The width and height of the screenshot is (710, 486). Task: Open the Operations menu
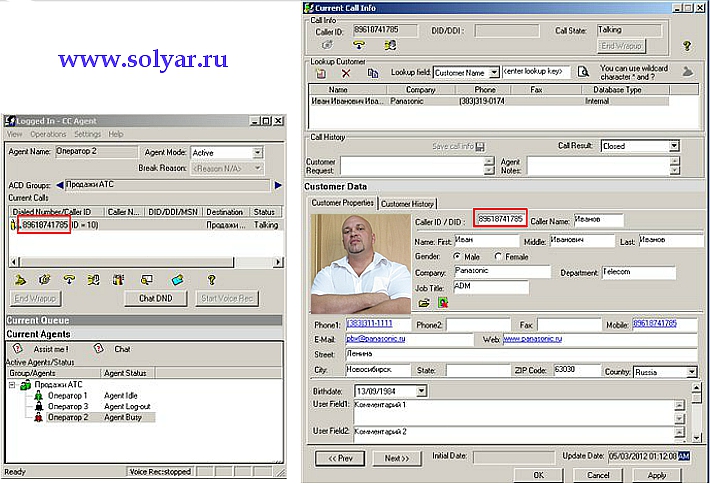[x=48, y=134]
